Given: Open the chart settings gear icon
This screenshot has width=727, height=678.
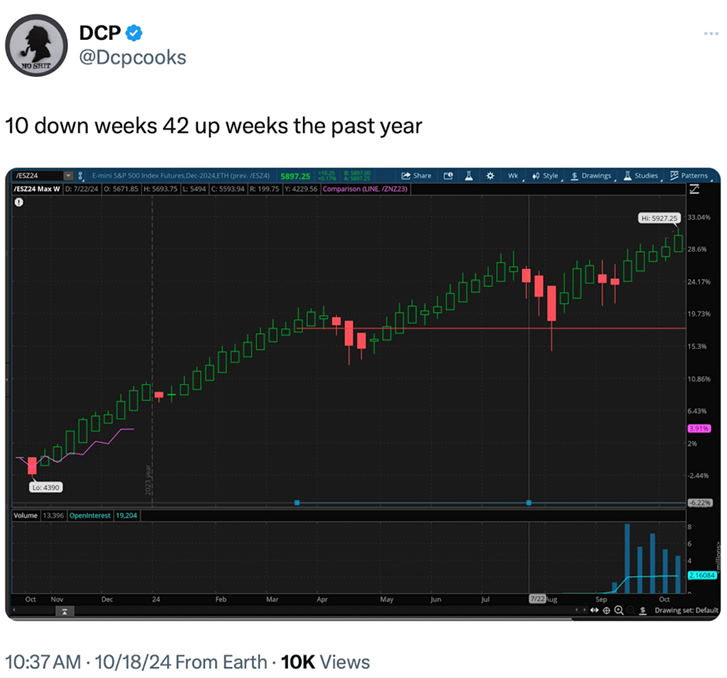Looking at the screenshot, I should tap(489, 175).
